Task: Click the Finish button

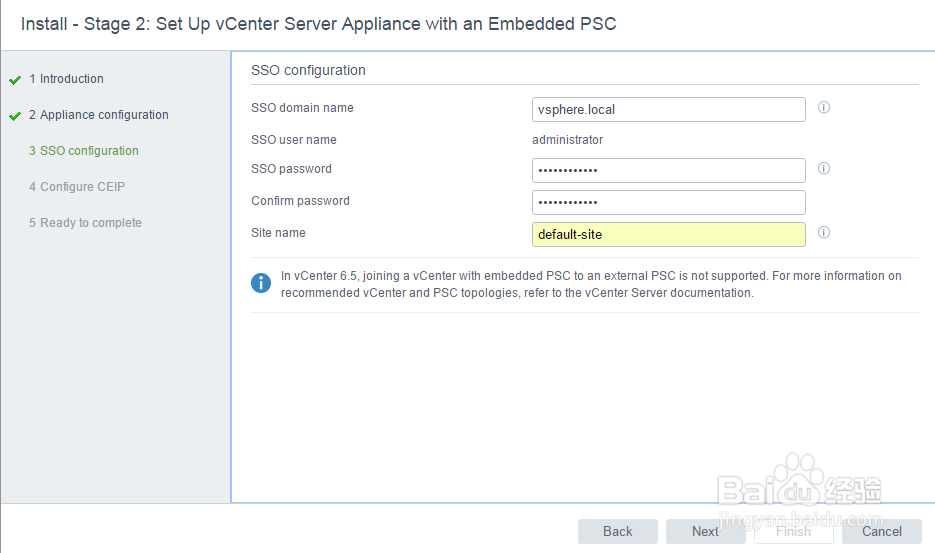Action: 793,531
